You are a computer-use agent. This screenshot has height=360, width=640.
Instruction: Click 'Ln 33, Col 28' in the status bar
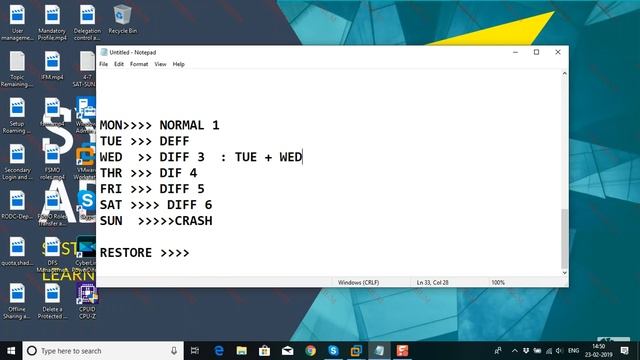[432, 282]
